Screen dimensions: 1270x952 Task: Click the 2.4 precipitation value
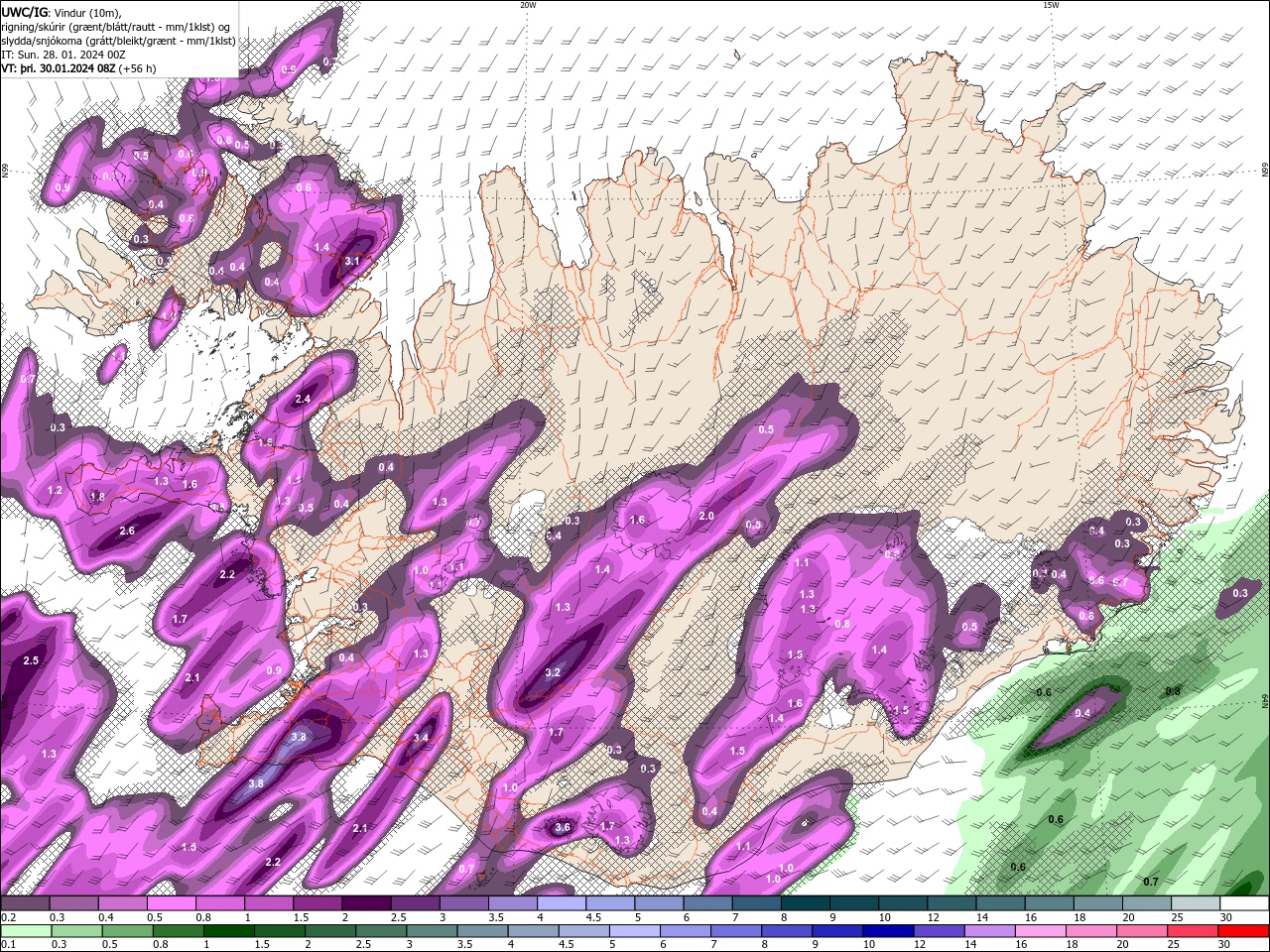point(303,399)
